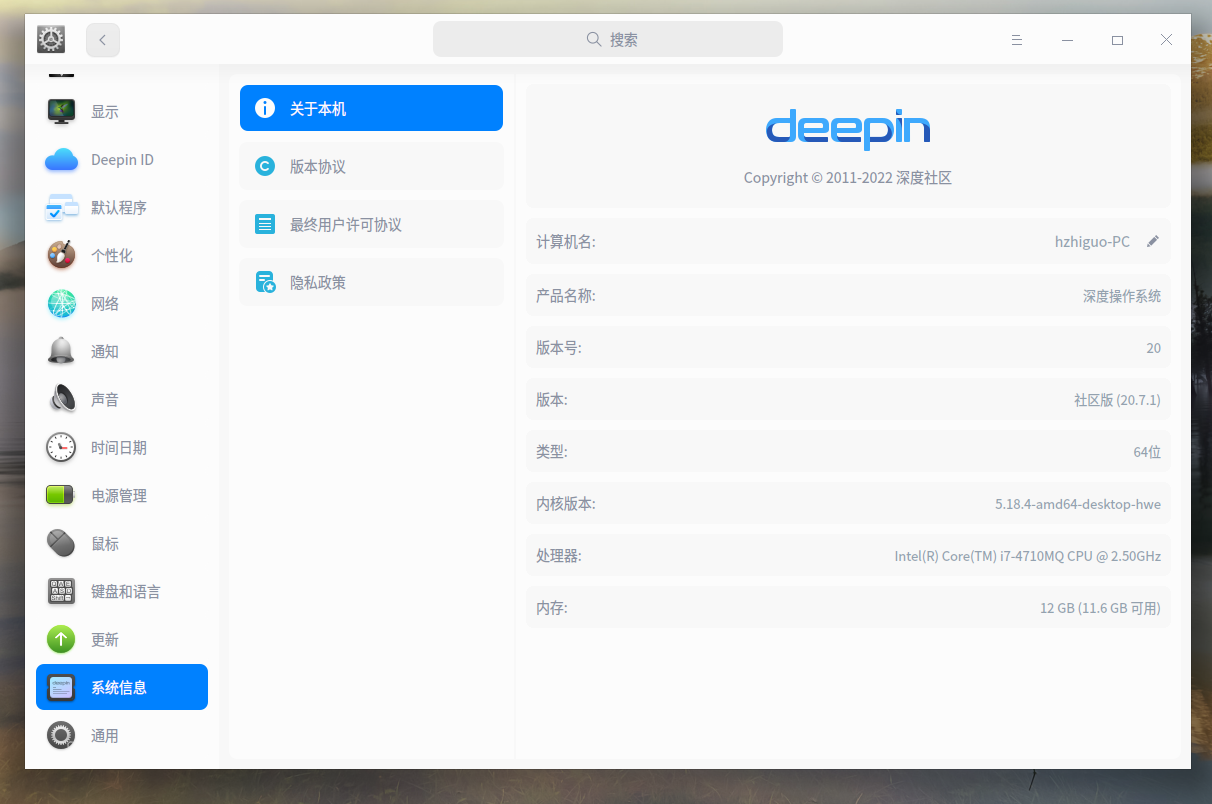Viewport: 1212px width, 804px height.
Task: Edit the computer name with the pencil icon
Action: 1152,241
